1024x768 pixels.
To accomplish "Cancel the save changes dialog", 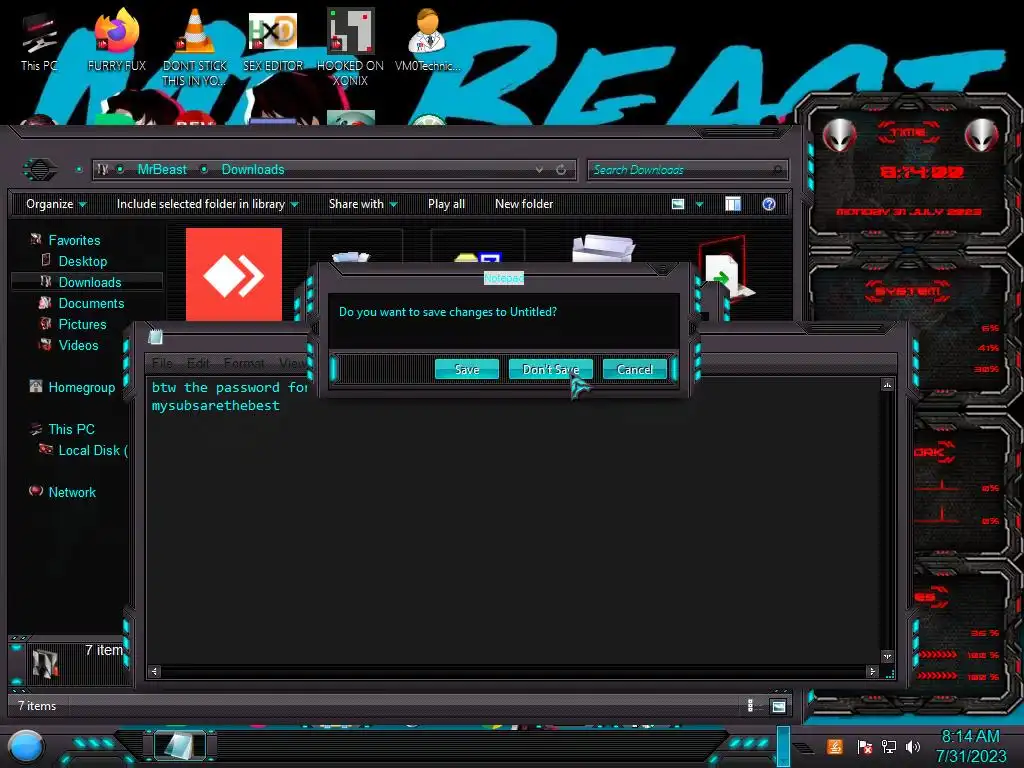I will click(635, 370).
